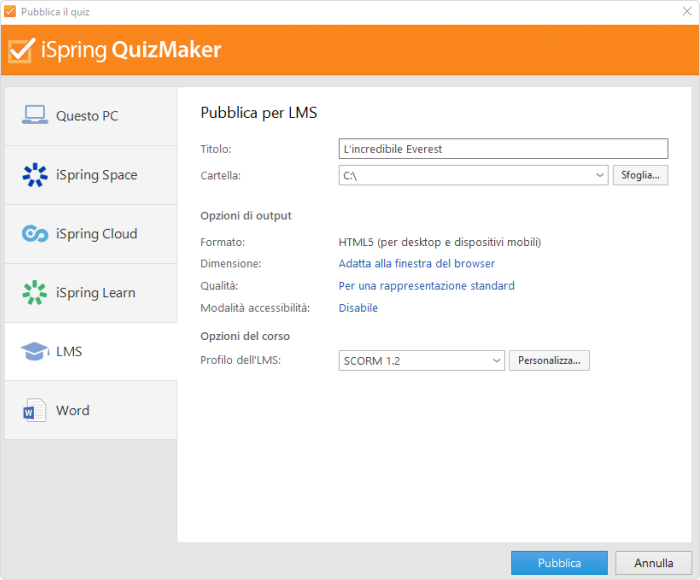
Task: Click the iSpring Cloud infinity icon
Action: pos(35,234)
